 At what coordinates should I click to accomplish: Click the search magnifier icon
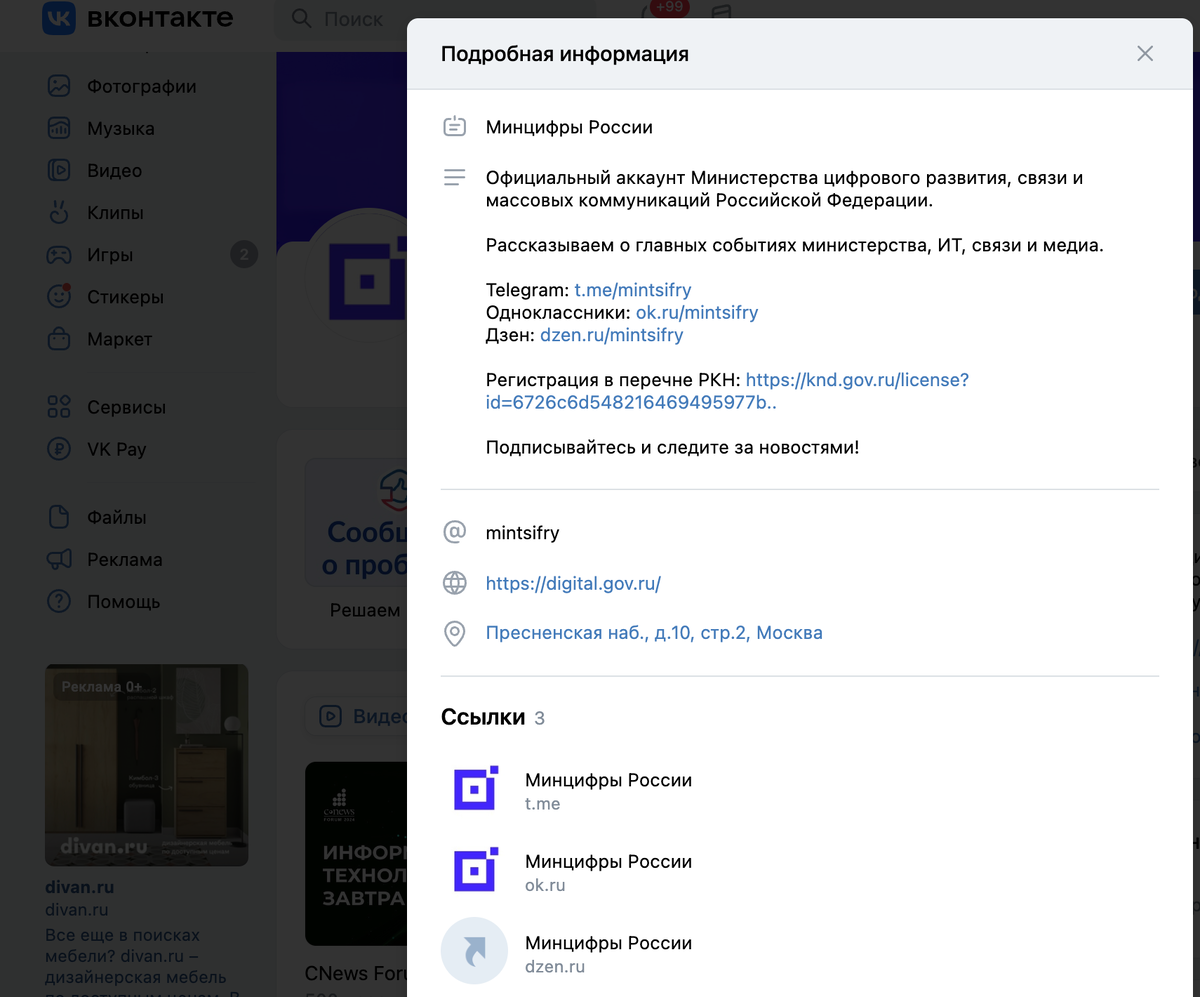pyautogui.click(x=300, y=18)
